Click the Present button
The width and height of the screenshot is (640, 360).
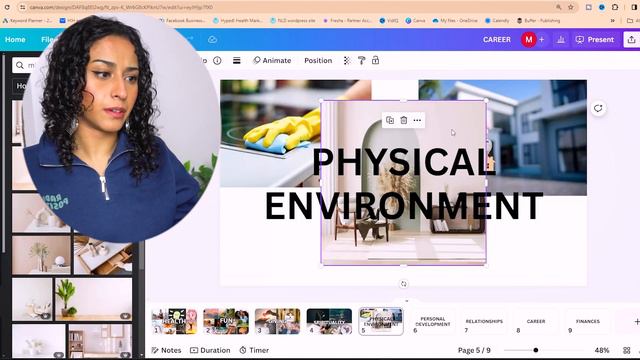[595, 40]
